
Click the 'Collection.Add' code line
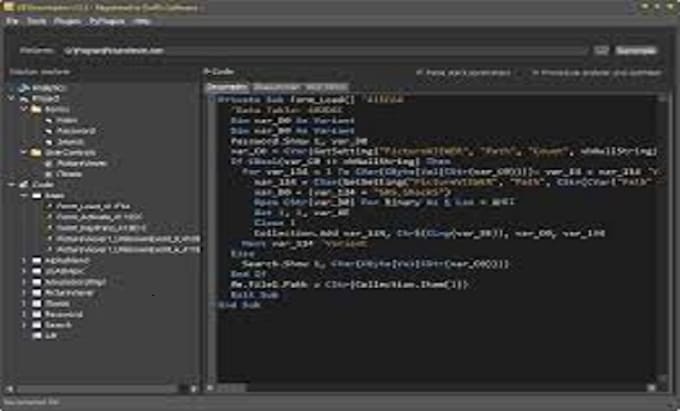[x=429, y=234]
